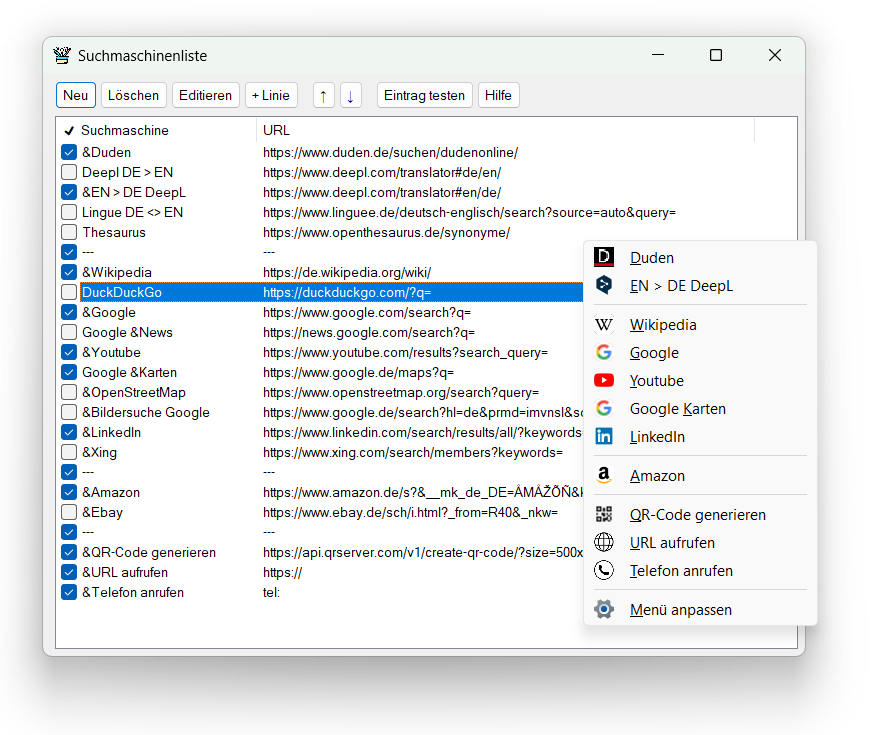Screen dimensions: 877x735
Task: Add a separator with + Linie
Action: (x=271, y=96)
